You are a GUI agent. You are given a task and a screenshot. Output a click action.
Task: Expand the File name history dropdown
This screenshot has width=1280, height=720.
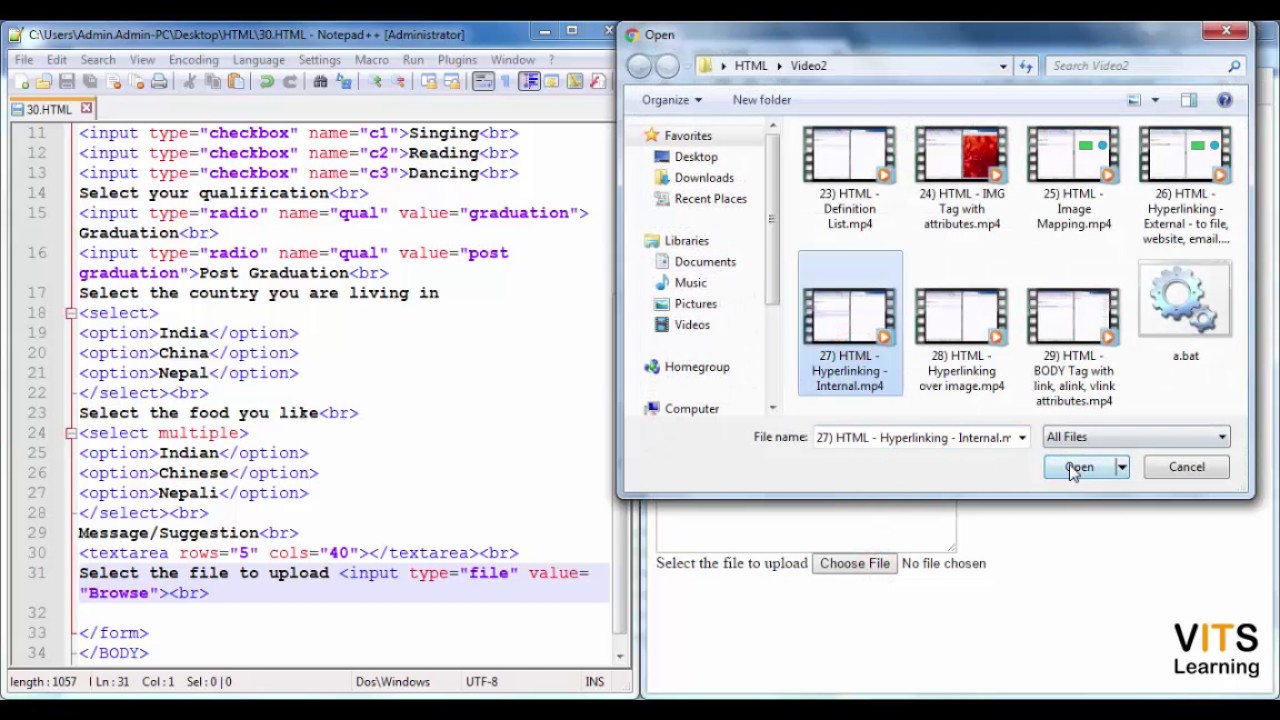coord(1021,438)
